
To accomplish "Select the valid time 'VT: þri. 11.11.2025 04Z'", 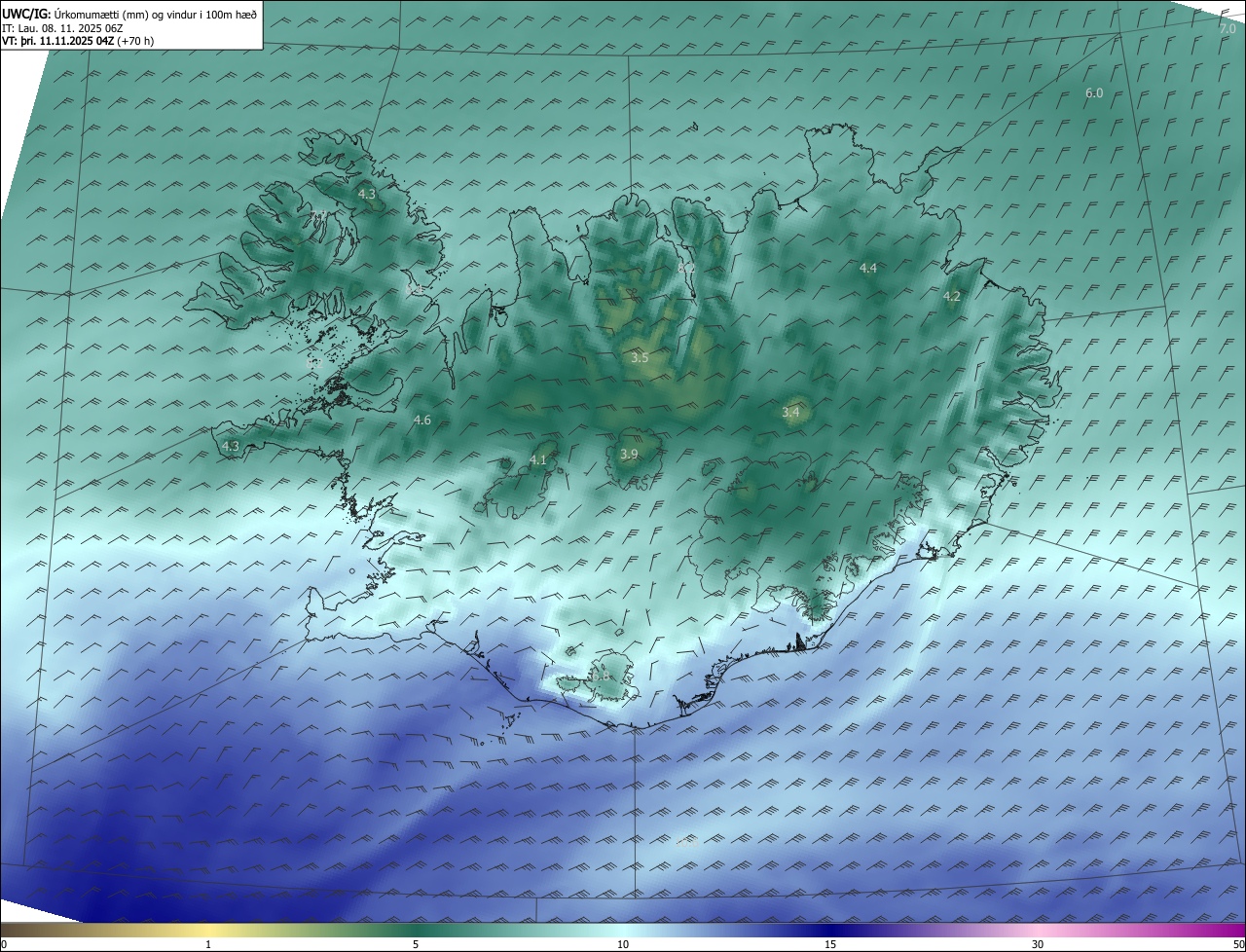I will tap(57, 41).
